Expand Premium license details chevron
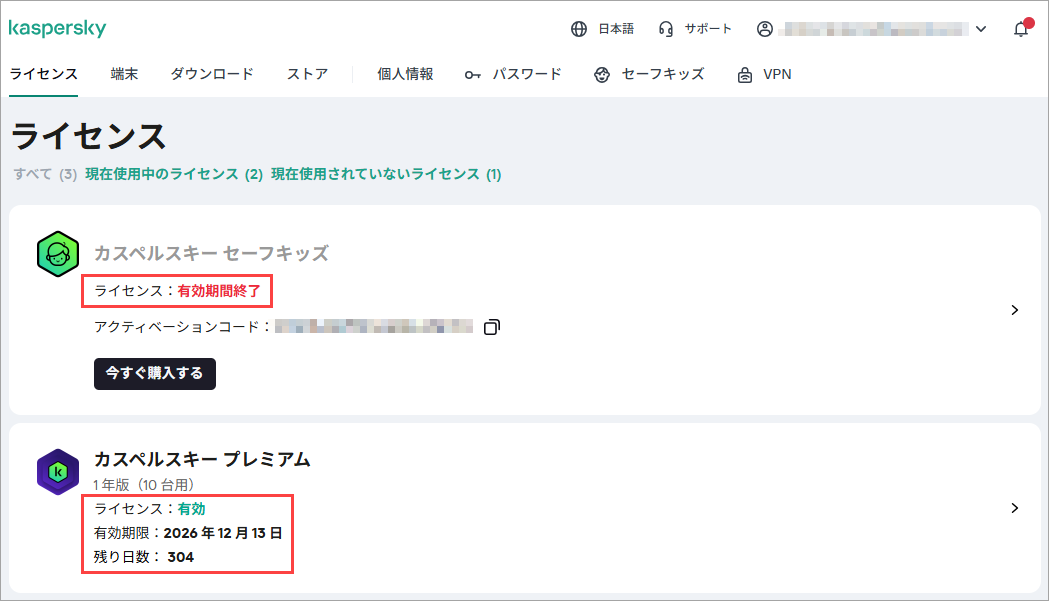 coord(1015,508)
